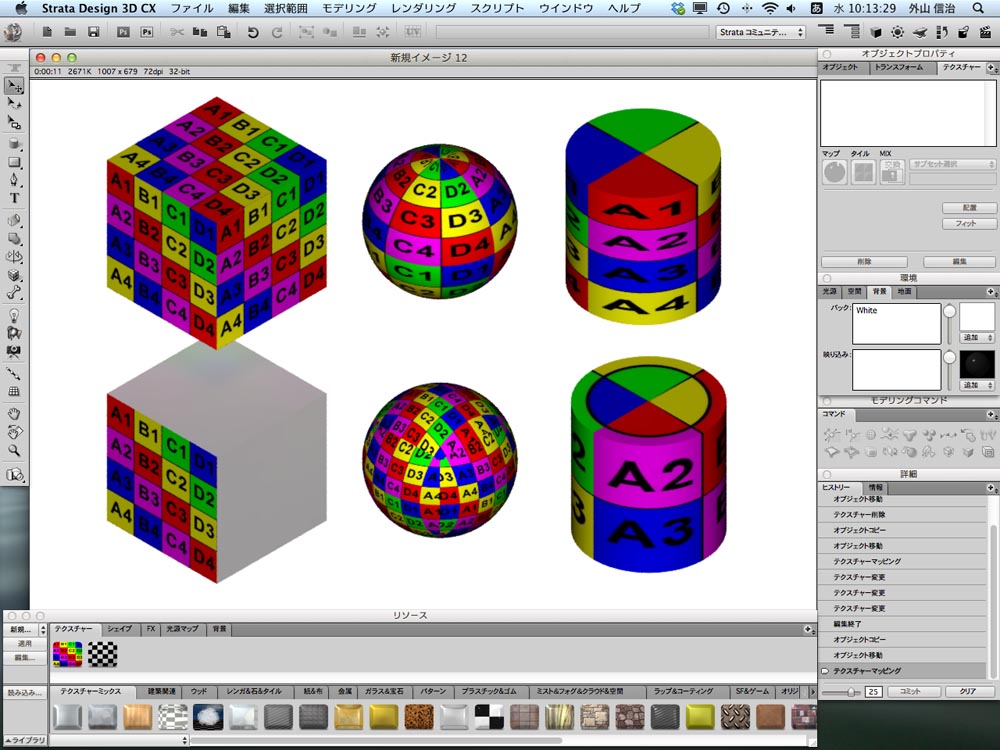The height and width of the screenshot is (750, 1000).
Task: Open the plus menu on テクスチャー tab row
Action: pyautogui.click(x=991, y=68)
